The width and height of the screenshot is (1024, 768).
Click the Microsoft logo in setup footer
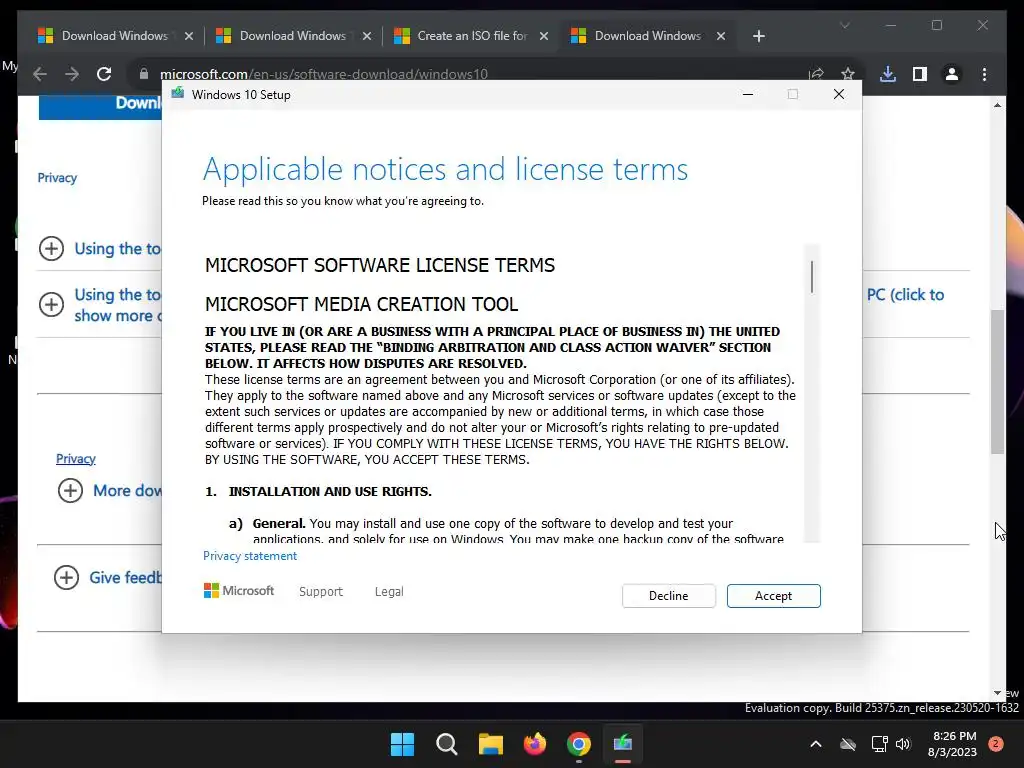point(239,590)
